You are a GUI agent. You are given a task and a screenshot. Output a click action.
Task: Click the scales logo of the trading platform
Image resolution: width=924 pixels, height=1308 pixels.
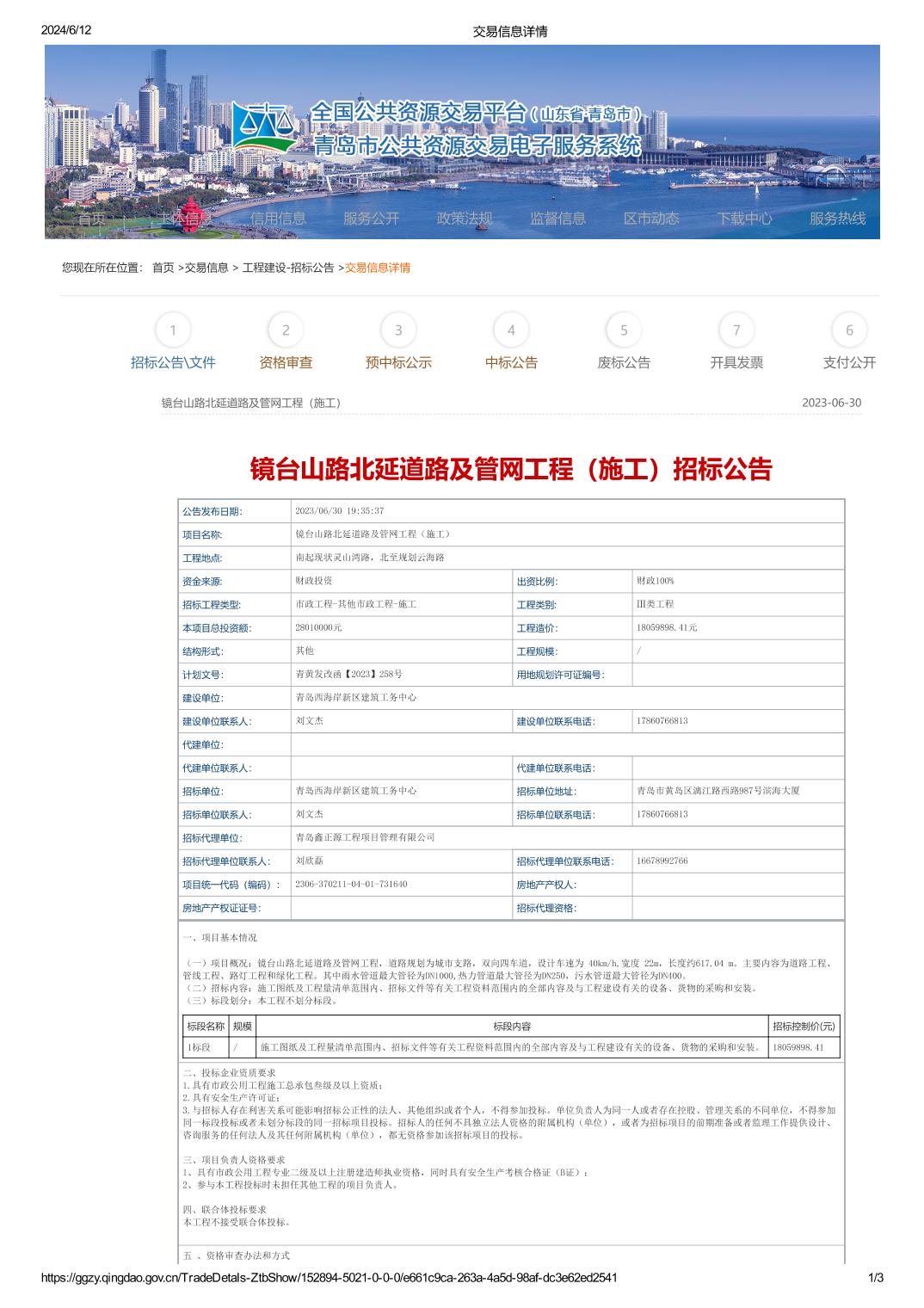(263, 127)
